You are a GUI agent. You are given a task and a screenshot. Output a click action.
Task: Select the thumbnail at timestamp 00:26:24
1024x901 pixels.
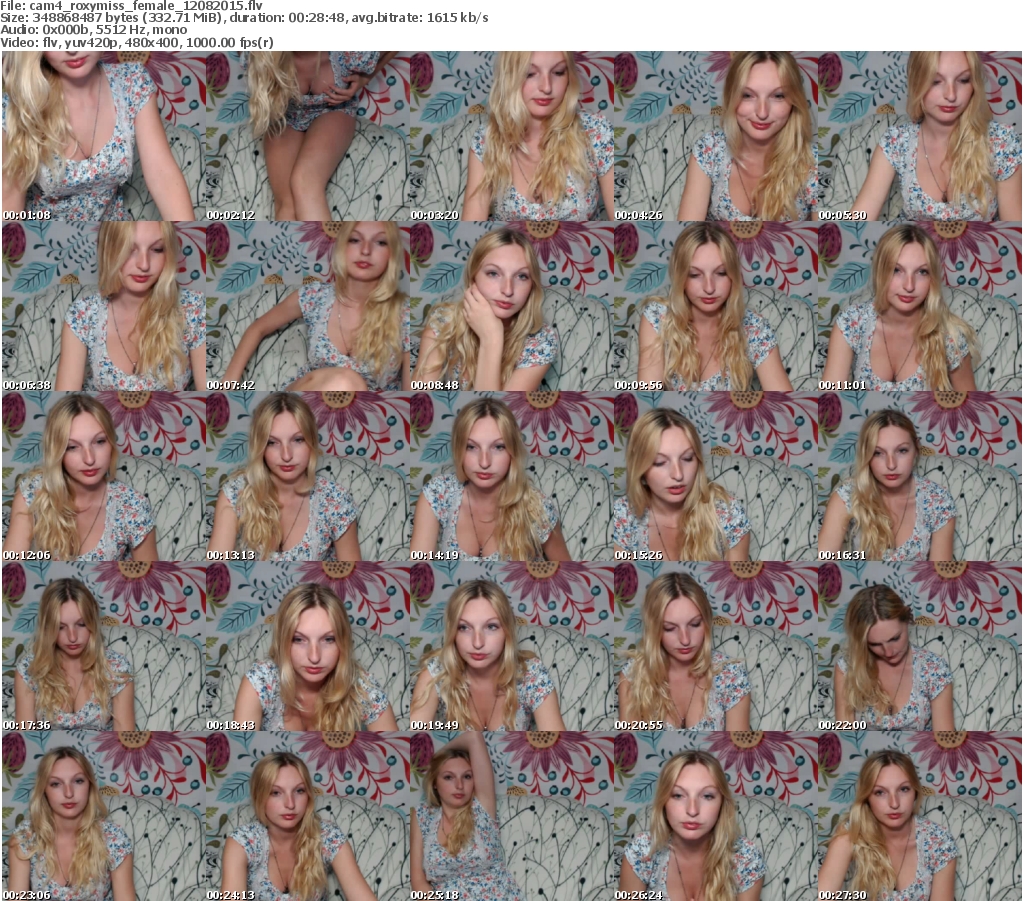point(716,816)
